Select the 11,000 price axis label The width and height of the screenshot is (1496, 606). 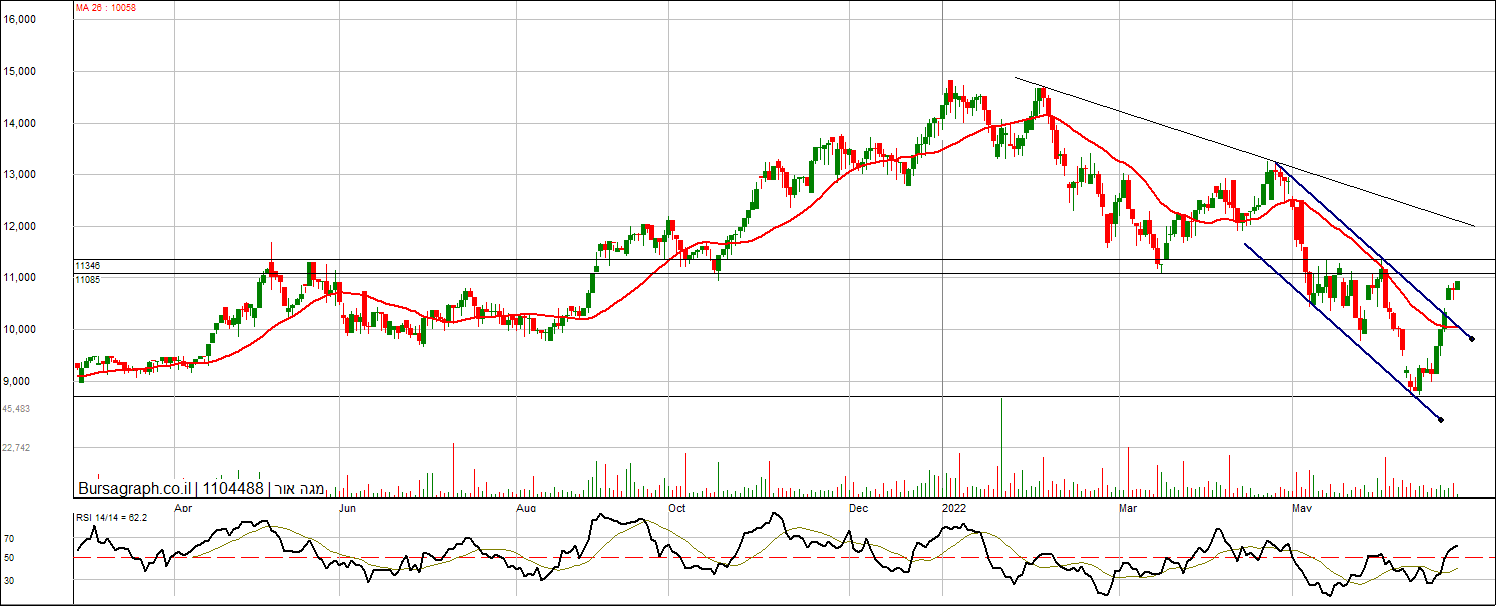point(19,278)
